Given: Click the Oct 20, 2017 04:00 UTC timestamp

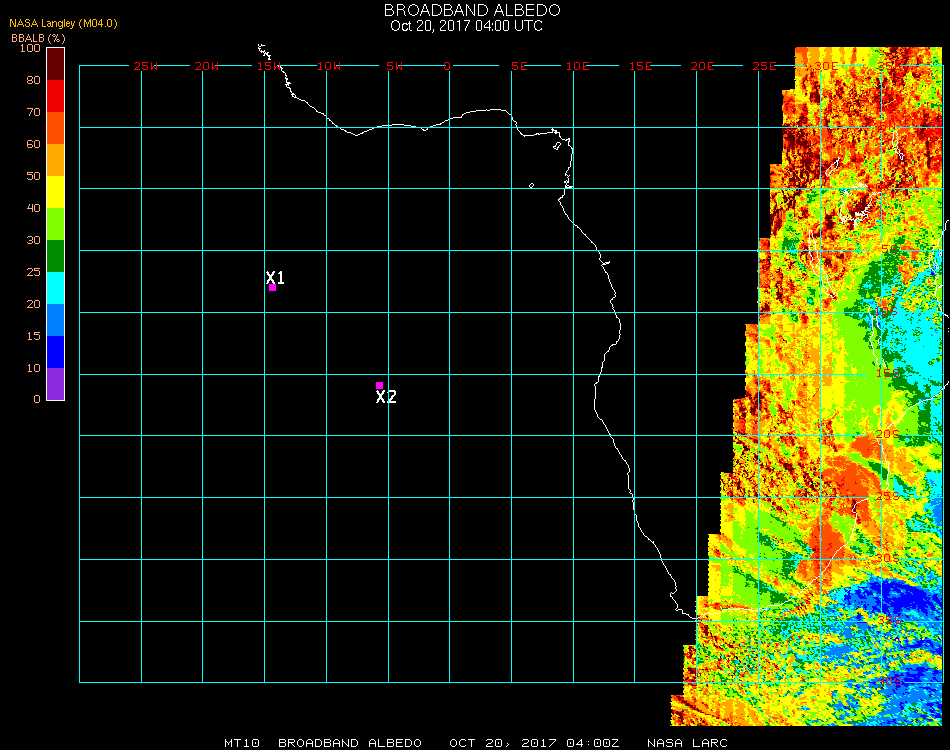Looking at the screenshot, I should click(466, 26).
